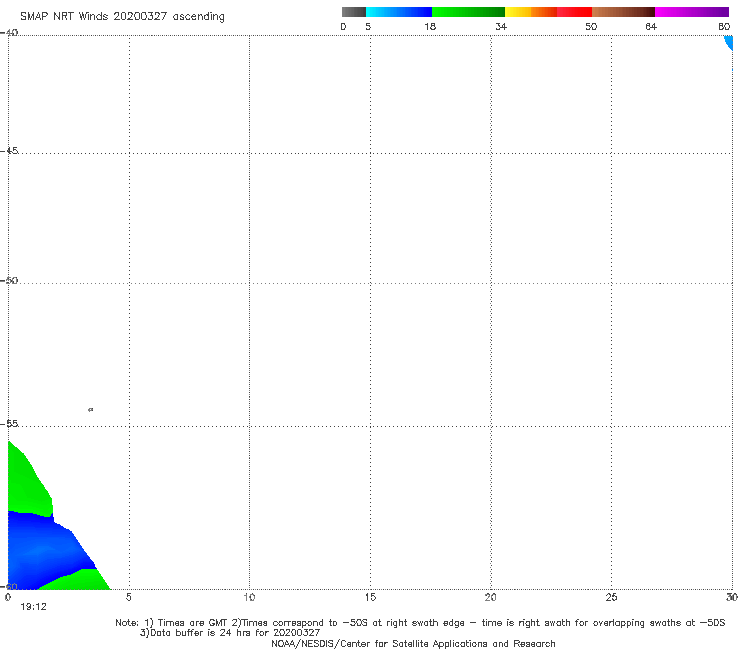Screen dimensions: 740x650
Task: Click the colorbar scale label "34"
Action: click(x=501, y=26)
